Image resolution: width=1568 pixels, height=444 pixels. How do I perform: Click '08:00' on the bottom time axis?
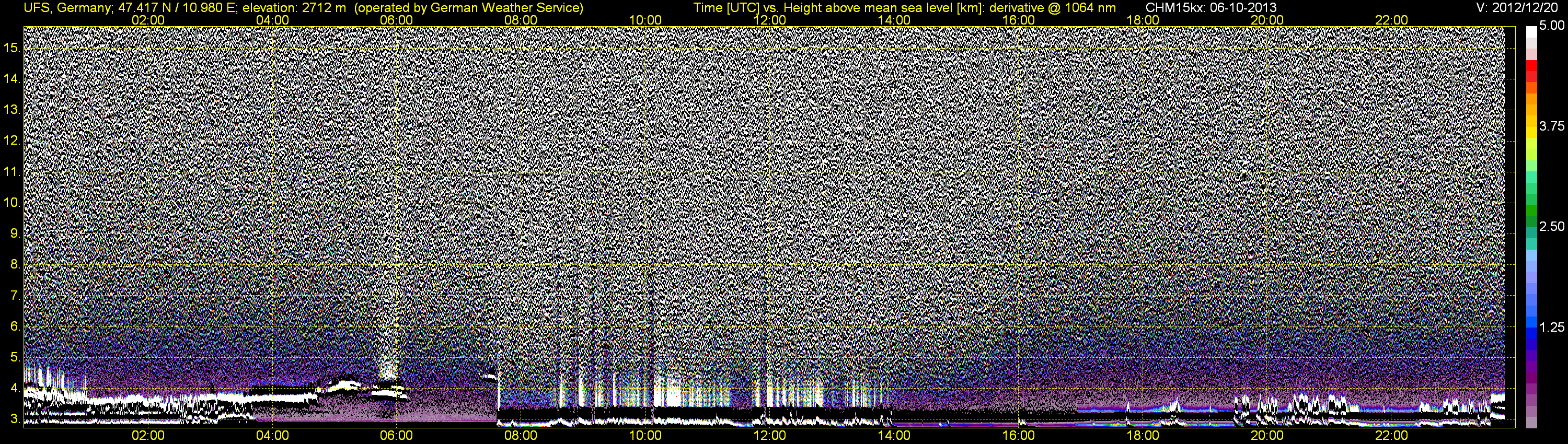(x=521, y=436)
